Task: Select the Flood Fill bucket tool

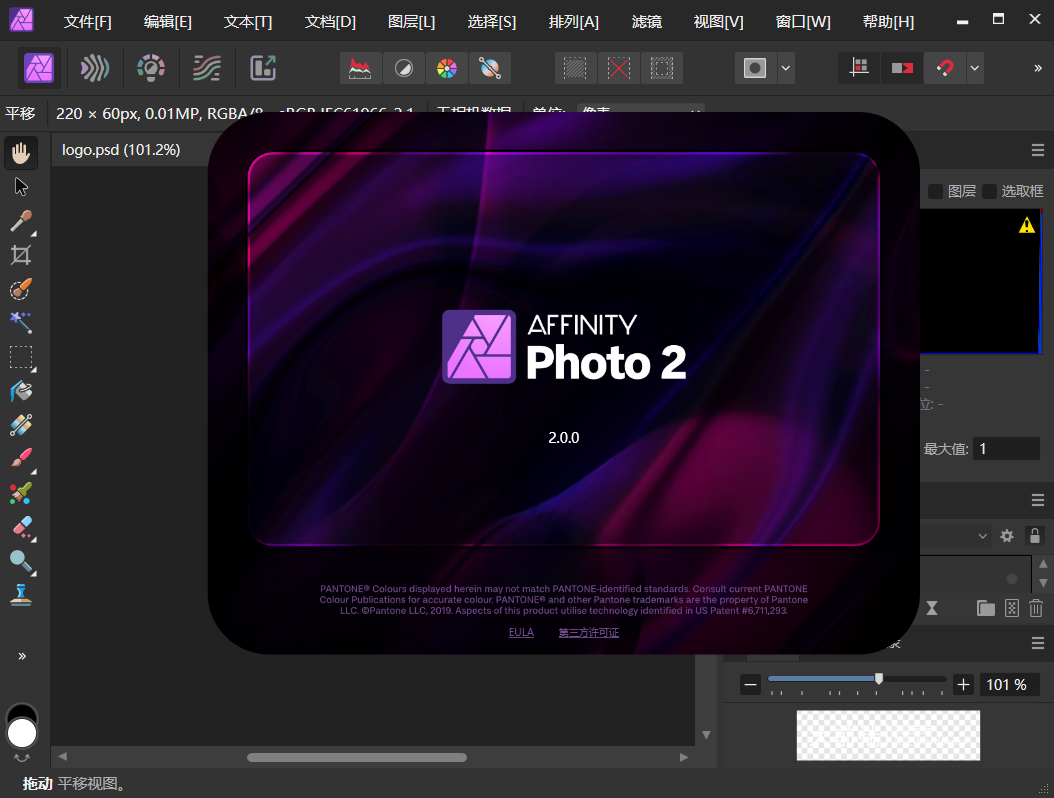Action: point(21,391)
